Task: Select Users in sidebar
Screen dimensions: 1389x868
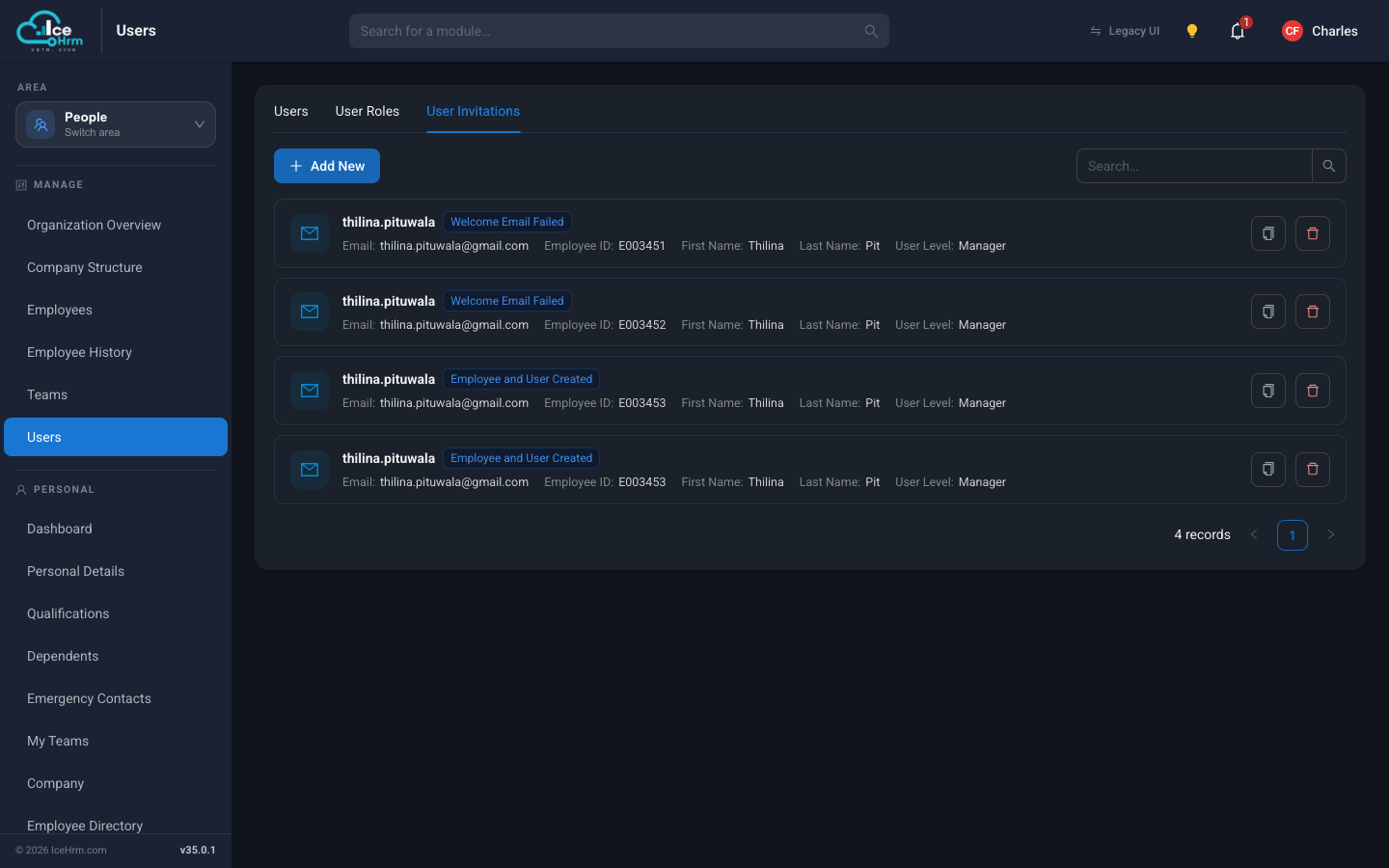Action: click(116, 437)
